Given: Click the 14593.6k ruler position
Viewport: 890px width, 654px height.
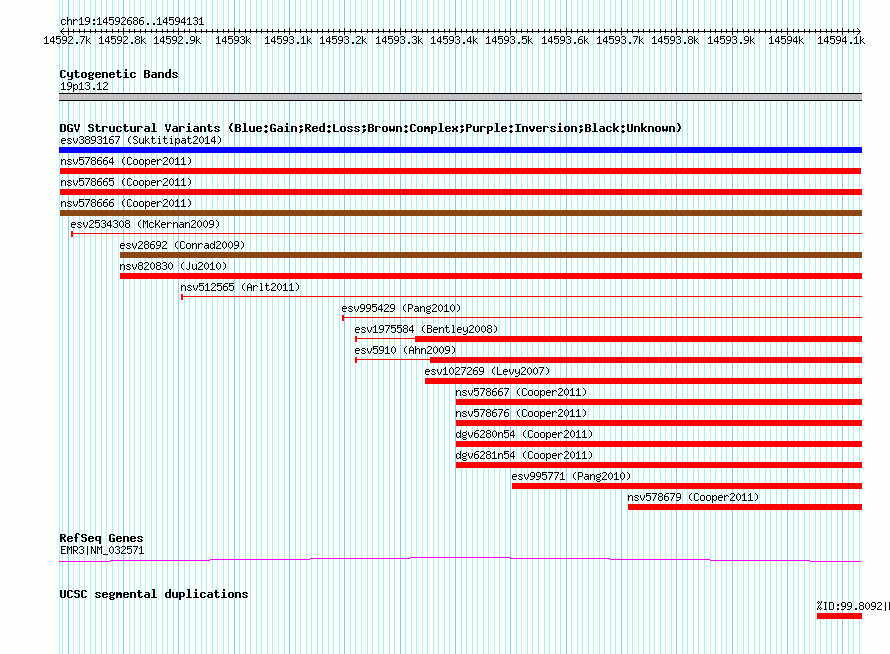Looking at the screenshot, I should 565,40.
